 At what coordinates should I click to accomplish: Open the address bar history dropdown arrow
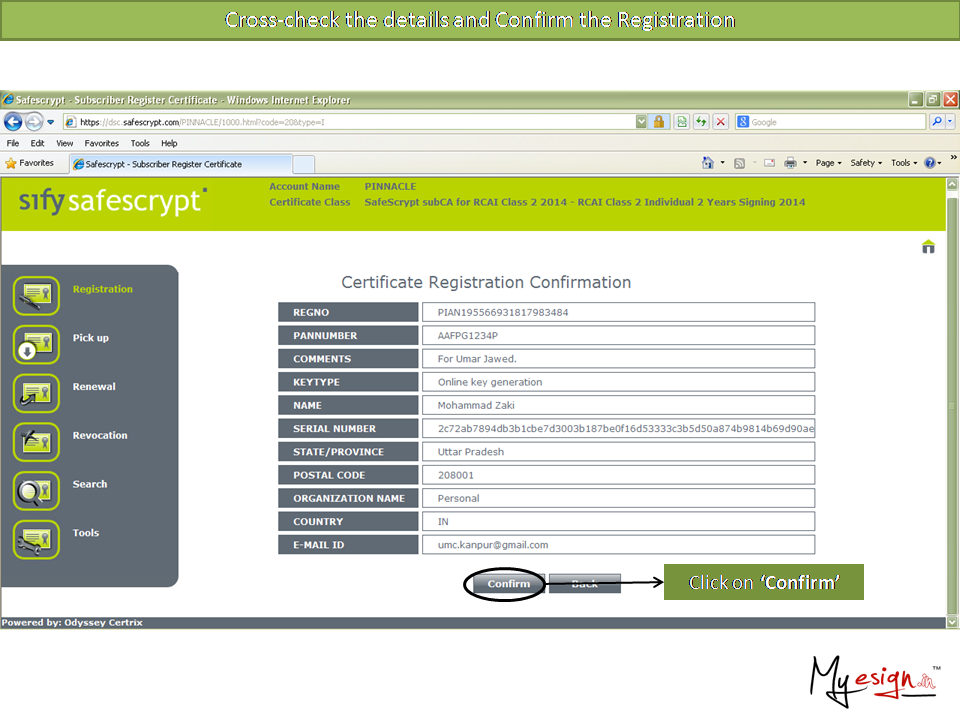point(641,122)
